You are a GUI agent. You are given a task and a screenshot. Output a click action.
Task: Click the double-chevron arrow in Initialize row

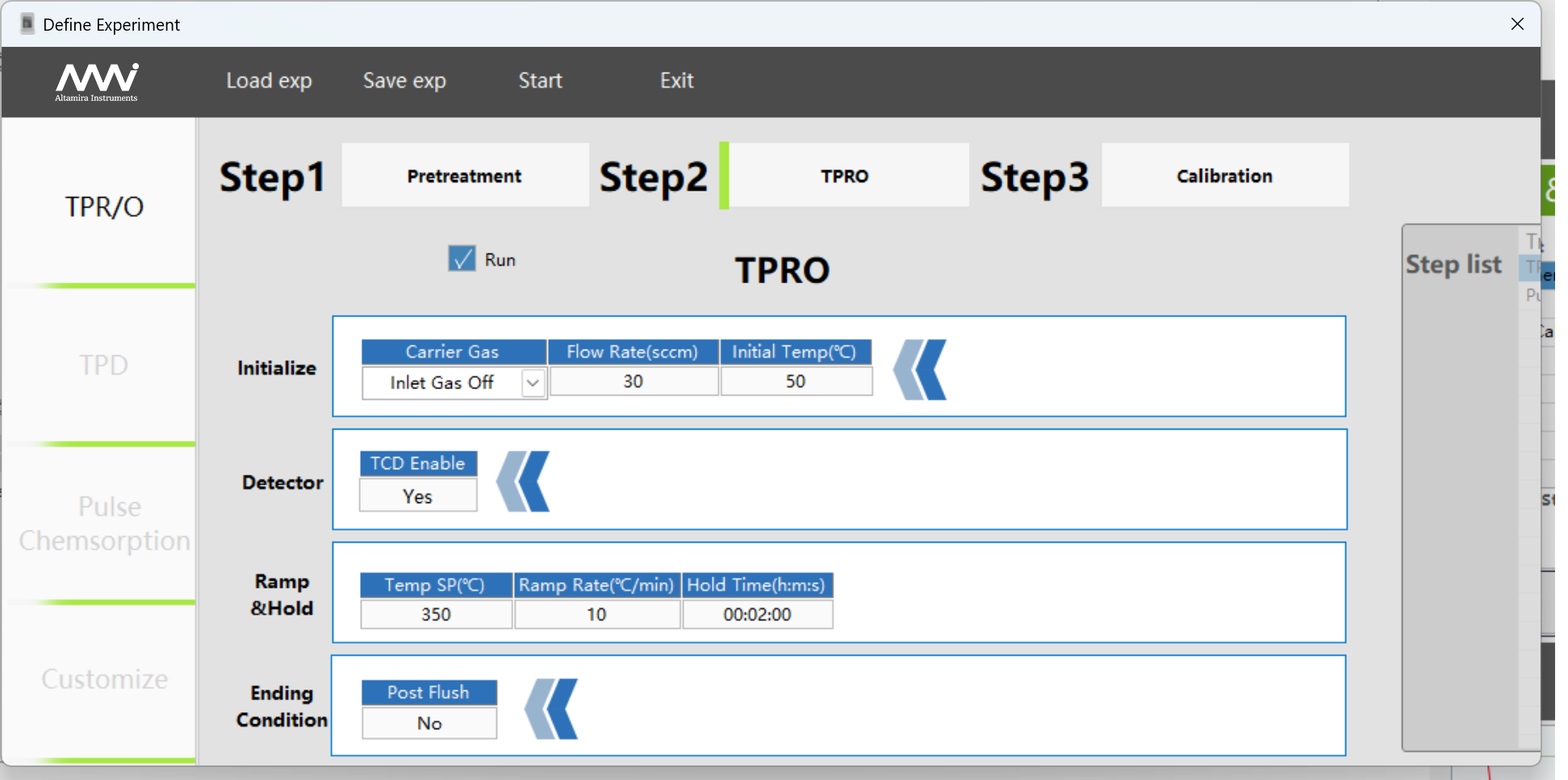click(x=920, y=370)
